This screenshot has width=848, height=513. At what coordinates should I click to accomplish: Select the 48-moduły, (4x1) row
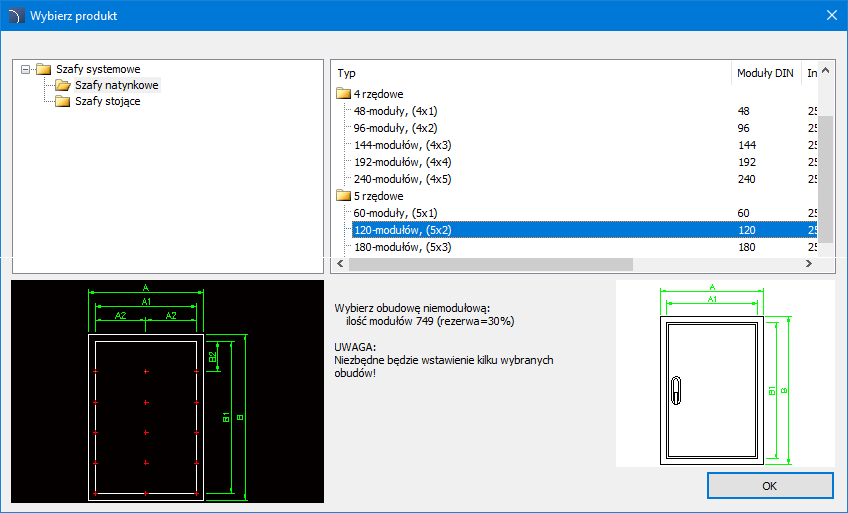[395, 111]
